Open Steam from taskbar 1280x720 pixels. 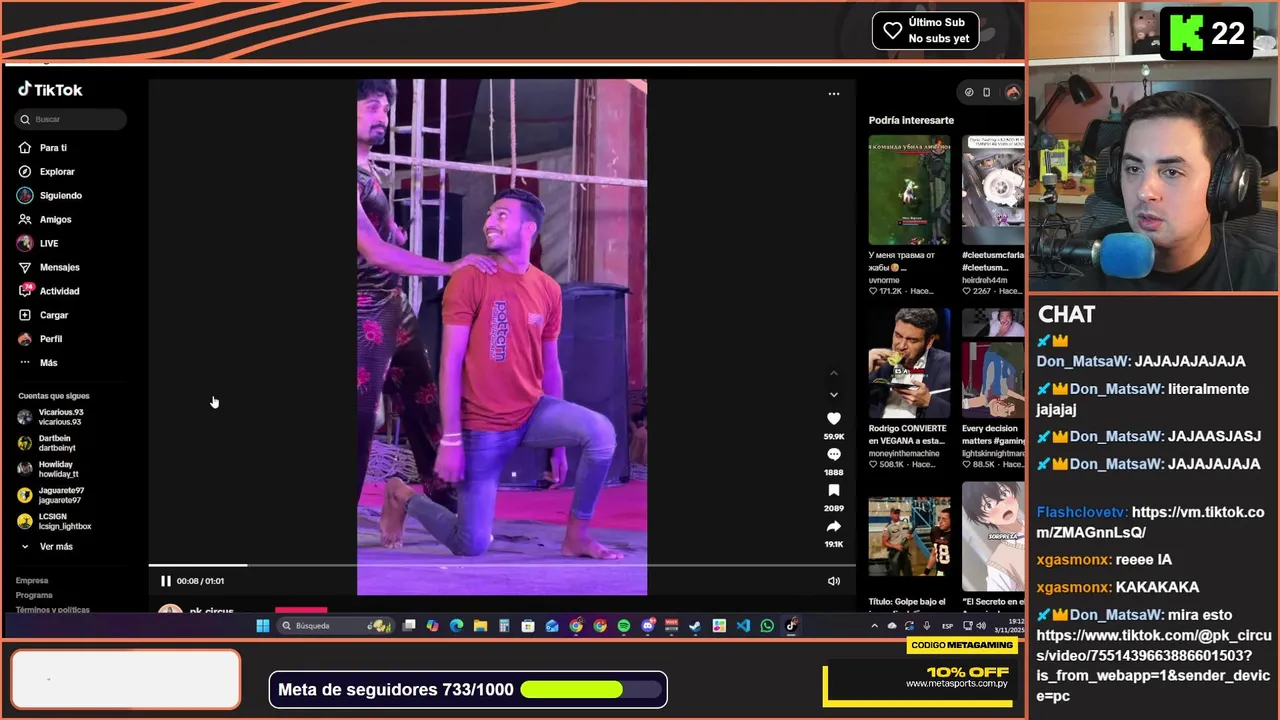(695, 626)
